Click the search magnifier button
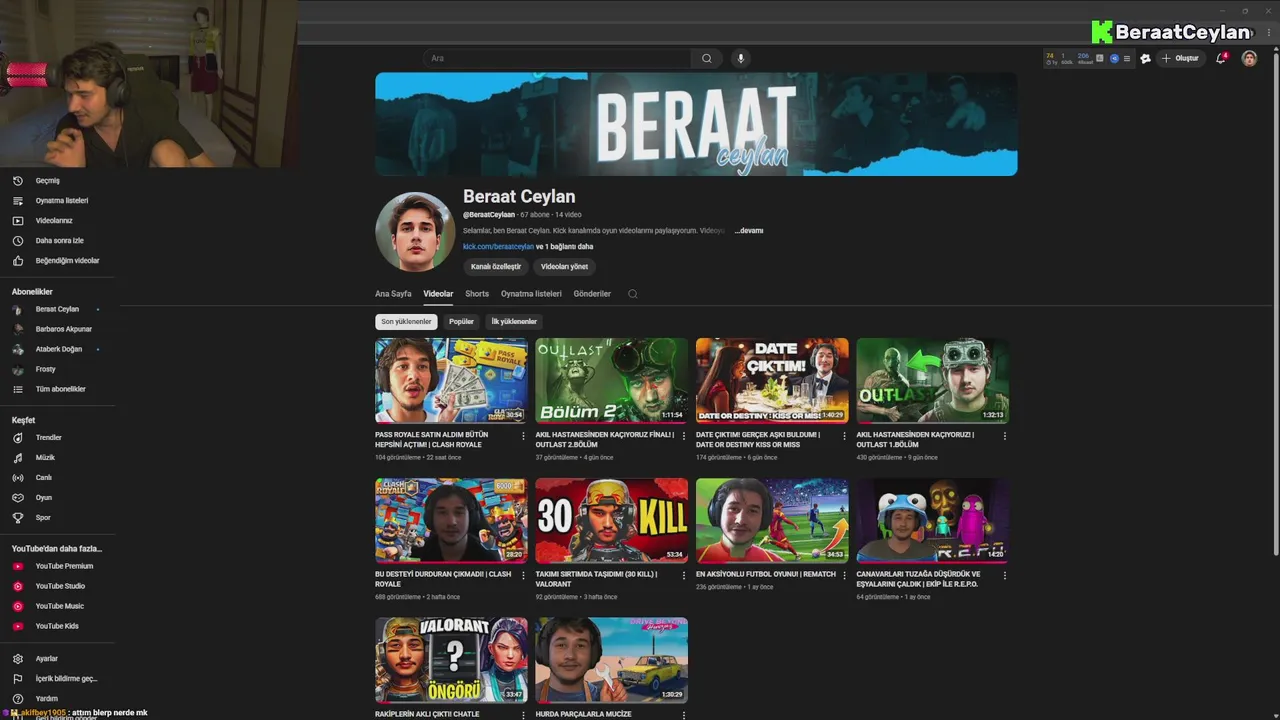 707,58
